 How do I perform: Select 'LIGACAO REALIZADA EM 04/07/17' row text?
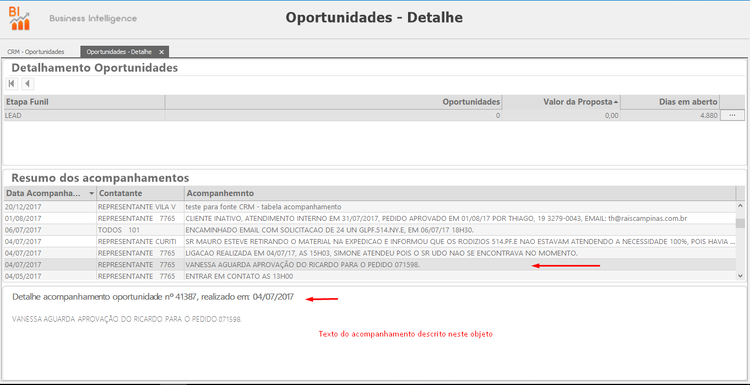click(382, 253)
